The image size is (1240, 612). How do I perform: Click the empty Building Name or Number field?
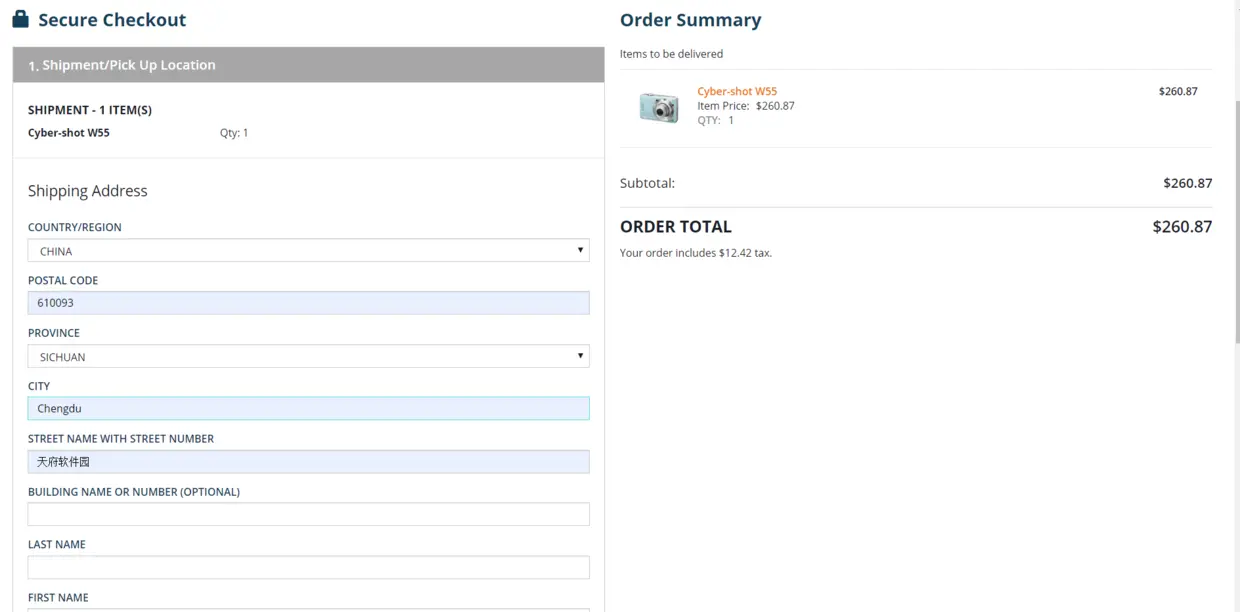tap(308, 514)
